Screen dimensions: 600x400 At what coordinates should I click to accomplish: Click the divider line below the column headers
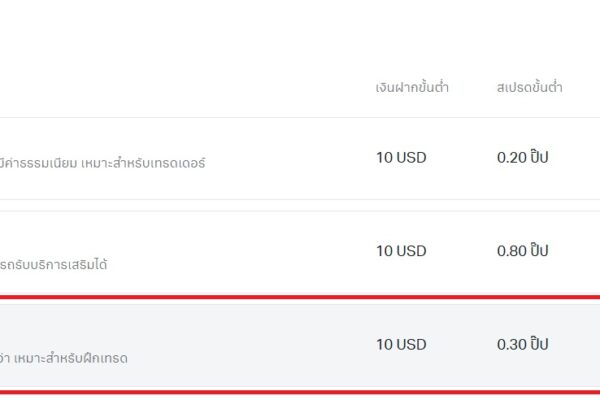point(300,117)
